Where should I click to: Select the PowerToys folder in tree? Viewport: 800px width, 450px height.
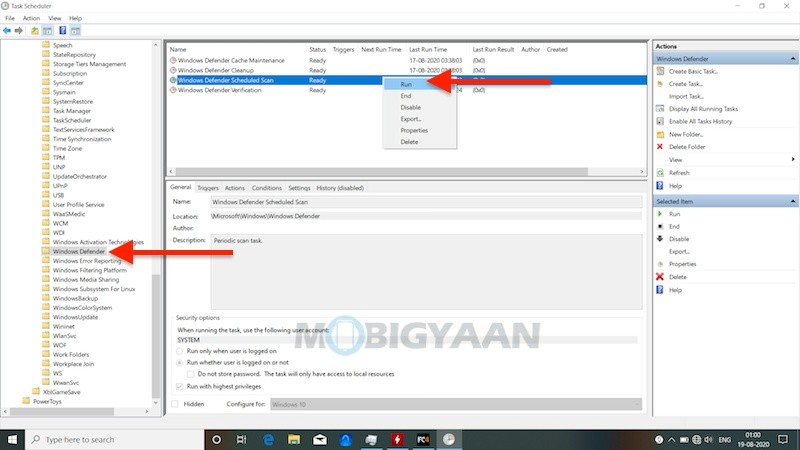point(47,402)
